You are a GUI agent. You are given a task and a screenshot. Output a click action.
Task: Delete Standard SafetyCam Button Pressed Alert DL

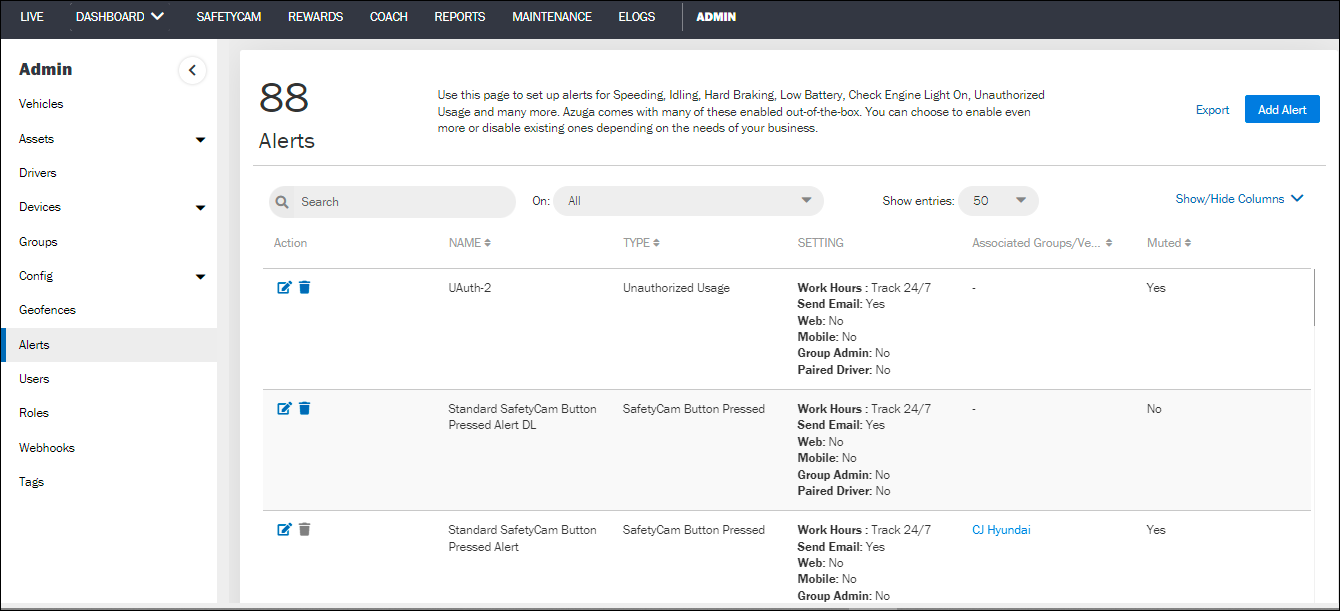point(305,409)
